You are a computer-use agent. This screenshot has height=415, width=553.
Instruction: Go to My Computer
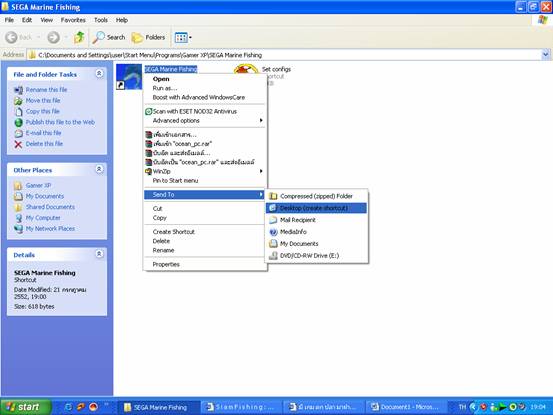[x=43, y=218]
